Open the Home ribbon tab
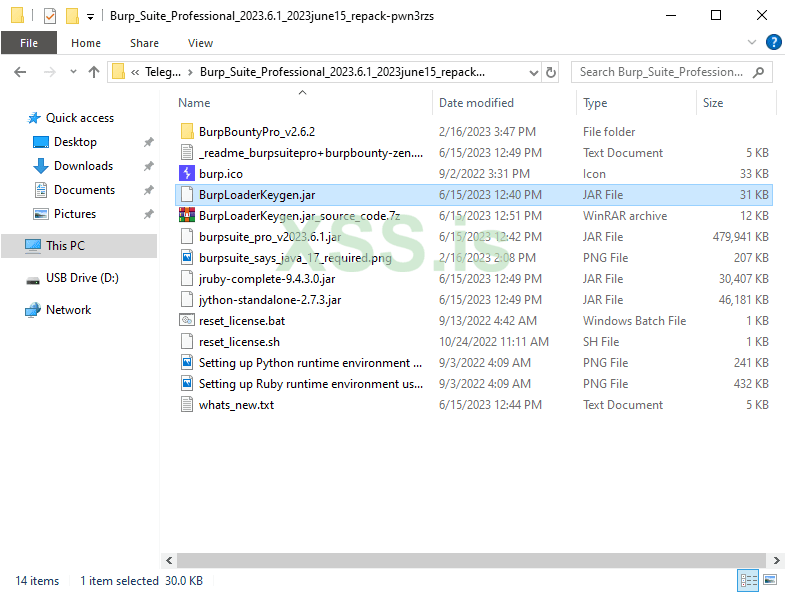Screen dimensions: 786x593 86,43
